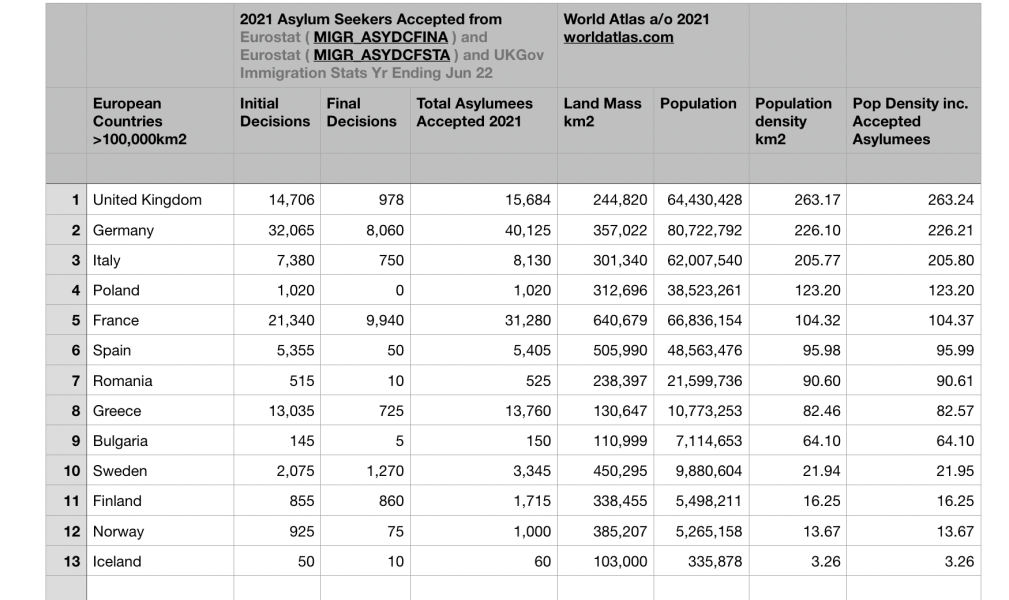Select UK population density value 263.17
Viewport: 1009px width, 600px height.
tap(798, 200)
